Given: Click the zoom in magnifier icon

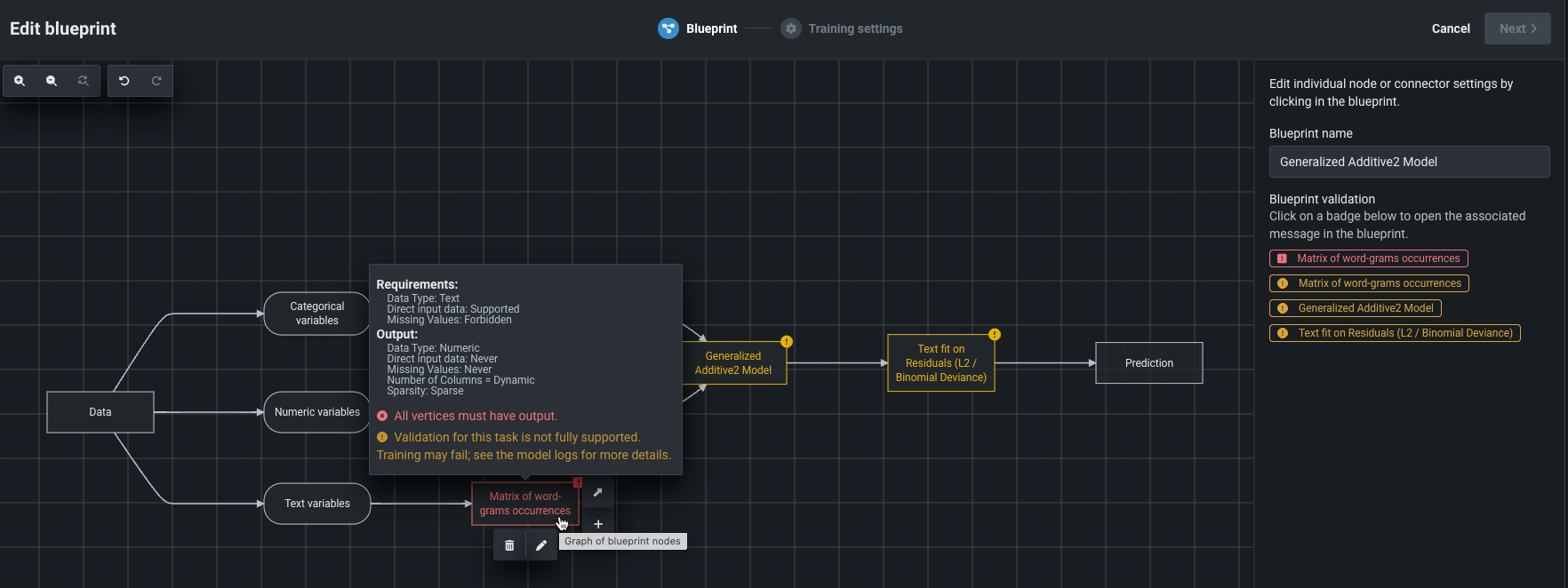Looking at the screenshot, I should 20,81.
